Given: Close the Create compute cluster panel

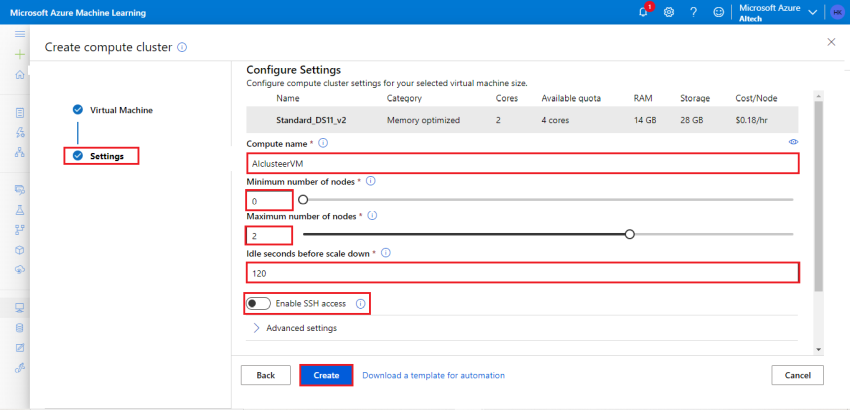Looking at the screenshot, I should pos(831,42).
